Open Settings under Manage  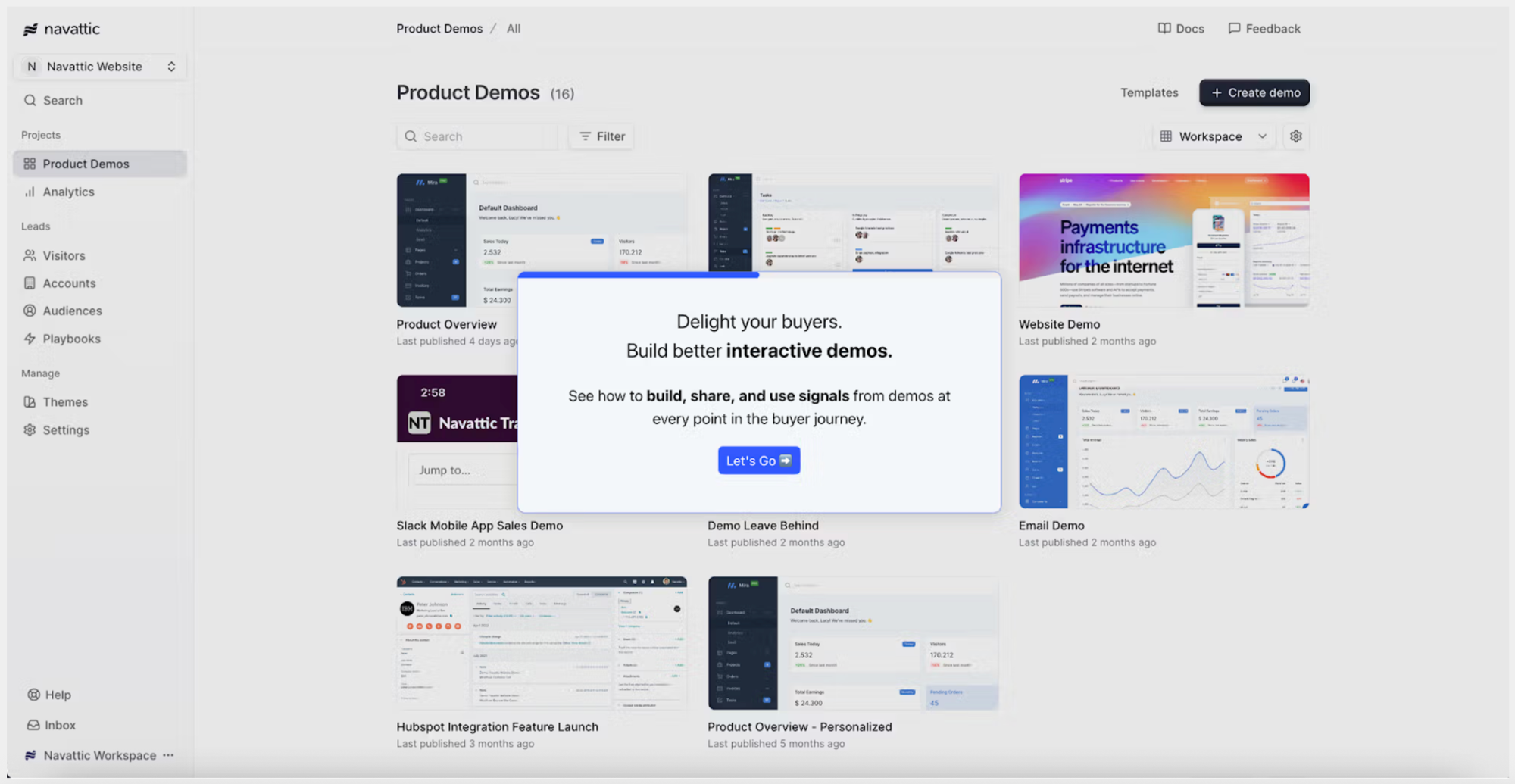(x=100, y=429)
